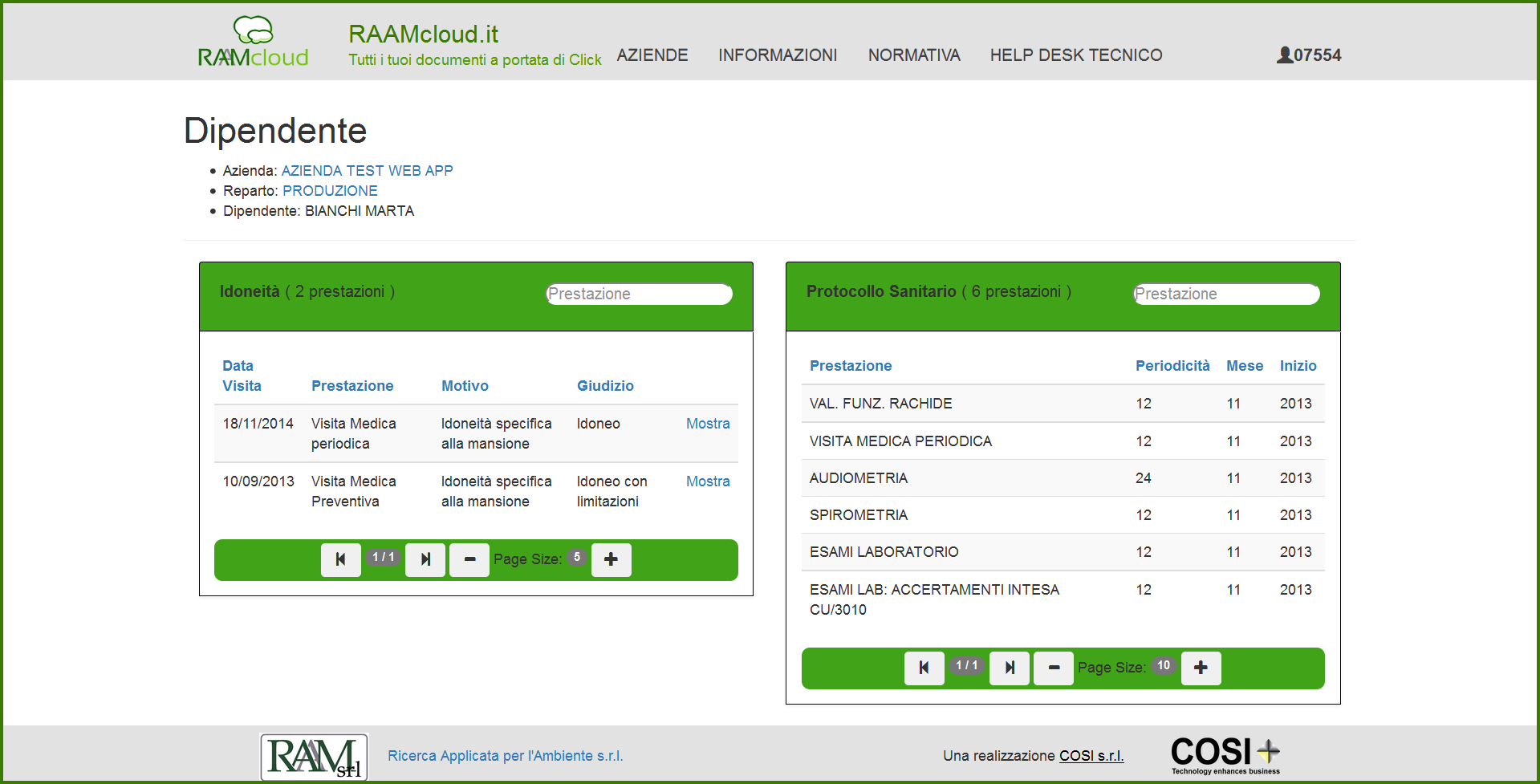Click the 1/1 page badge in Idoneità
This screenshot has height=784, width=1540.
point(384,557)
